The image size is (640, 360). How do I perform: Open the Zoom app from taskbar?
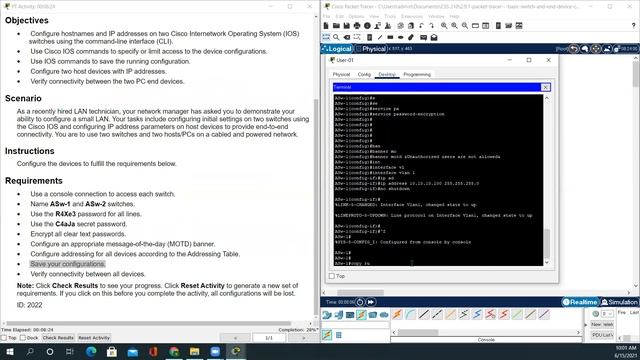click(215, 351)
